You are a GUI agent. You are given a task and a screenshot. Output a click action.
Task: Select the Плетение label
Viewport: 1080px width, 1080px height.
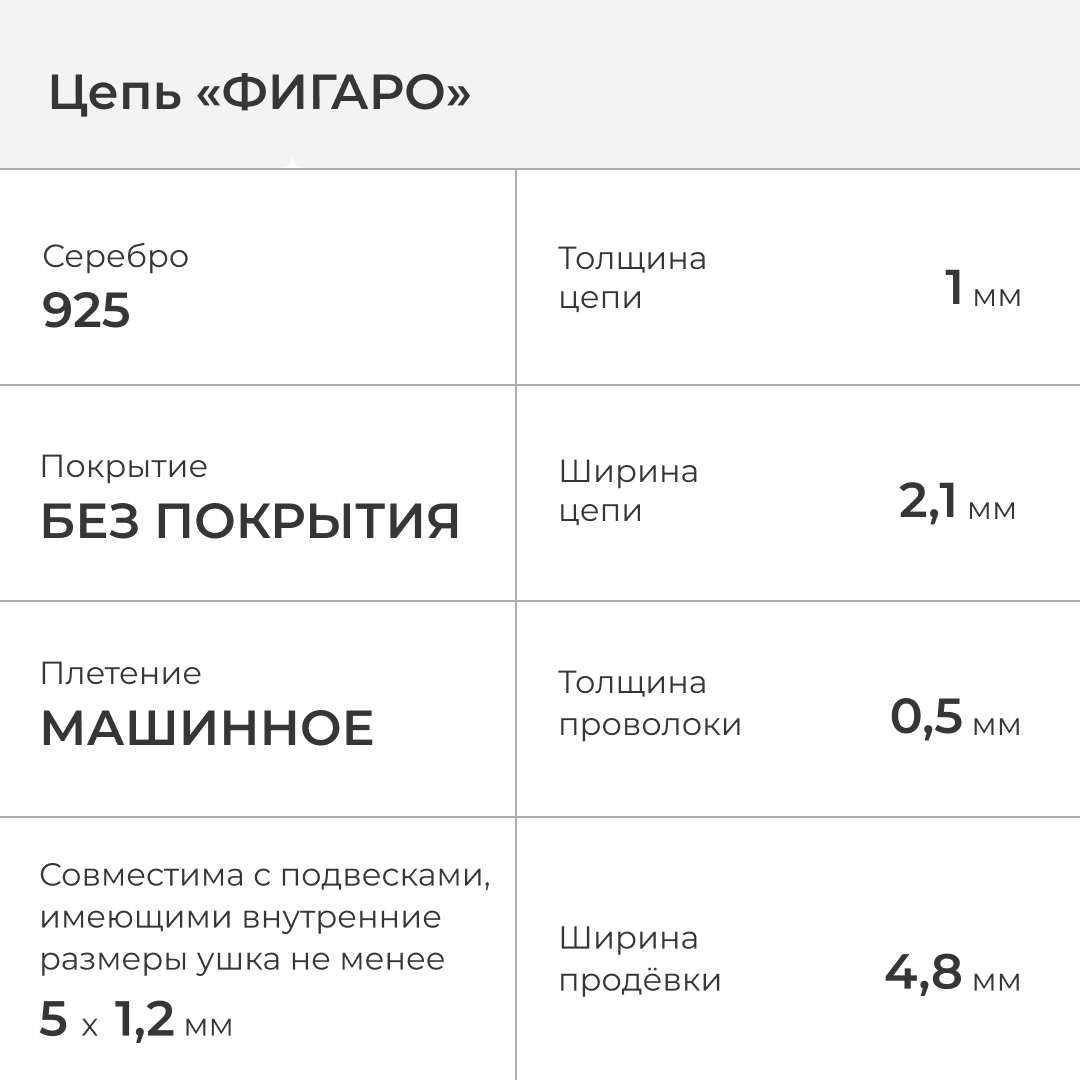point(121,673)
